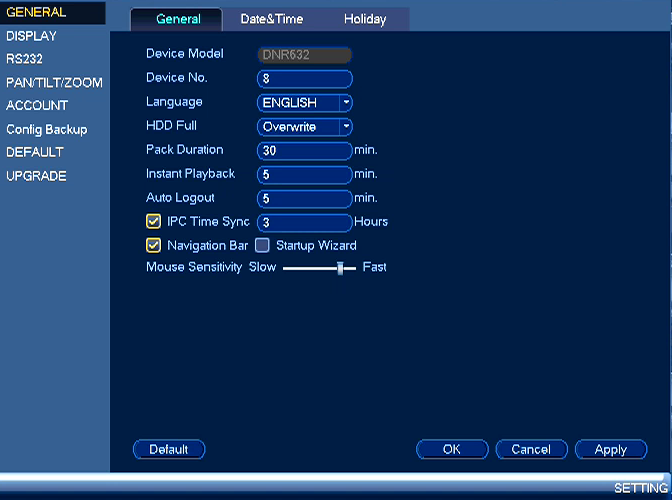Open Config Backup page

(x=47, y=129)
